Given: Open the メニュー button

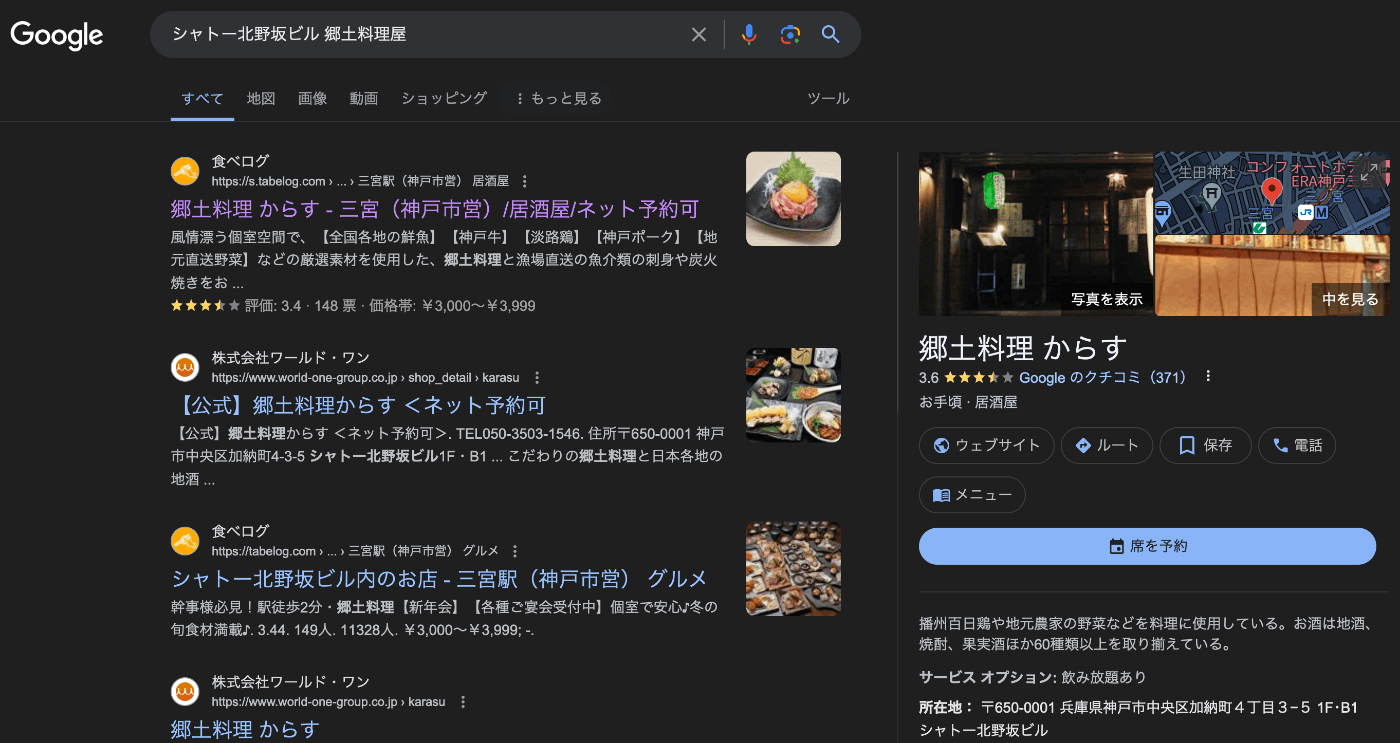Looking at the screenshot, I should tap(972, 494).
